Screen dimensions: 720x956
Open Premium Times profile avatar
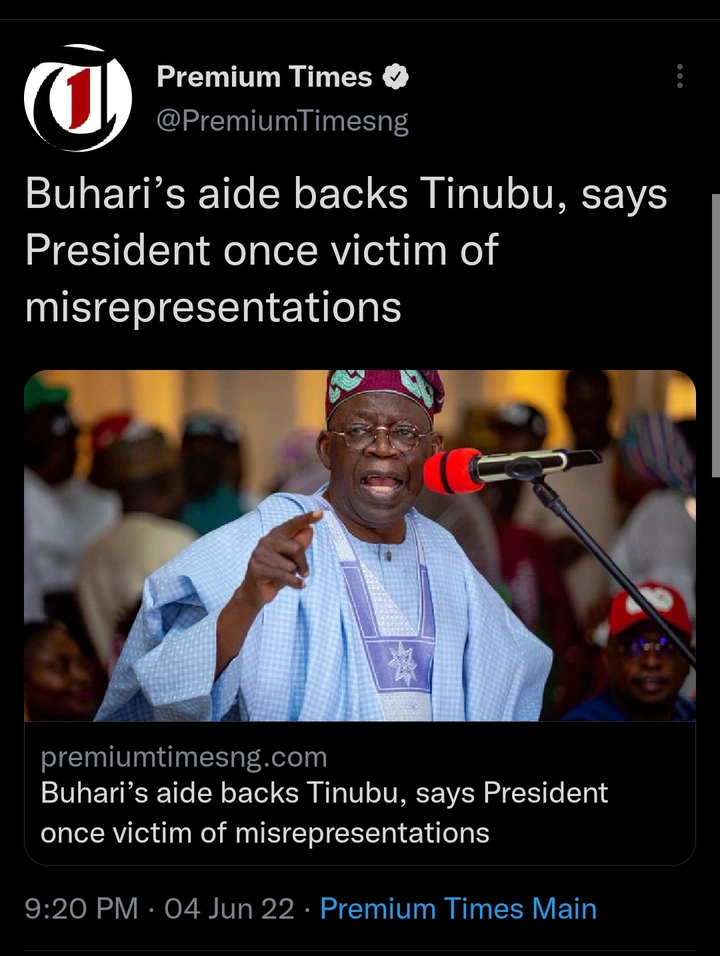point(77,98)
